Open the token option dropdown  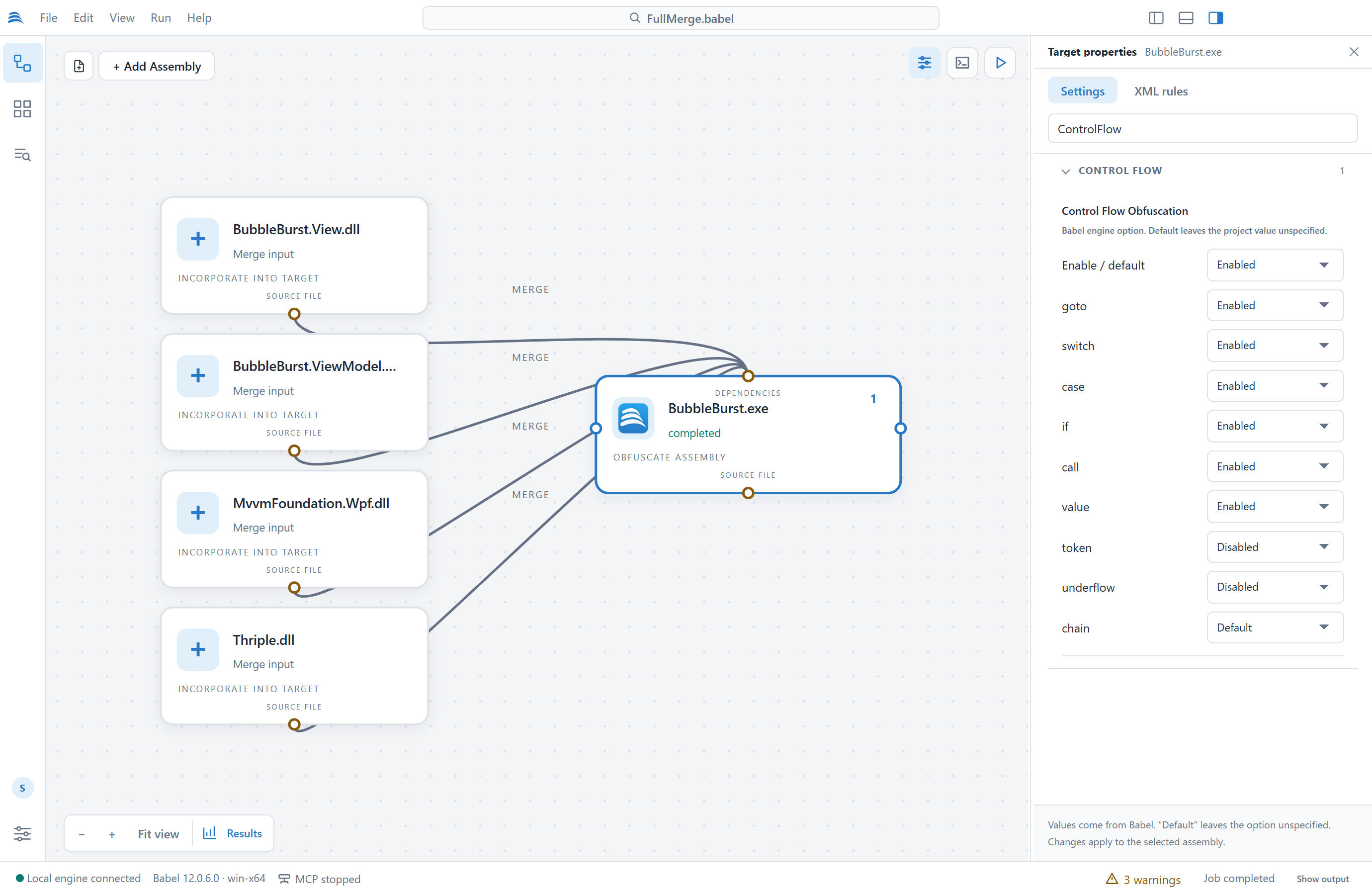pyautogui.click(x=1275, y=547)
